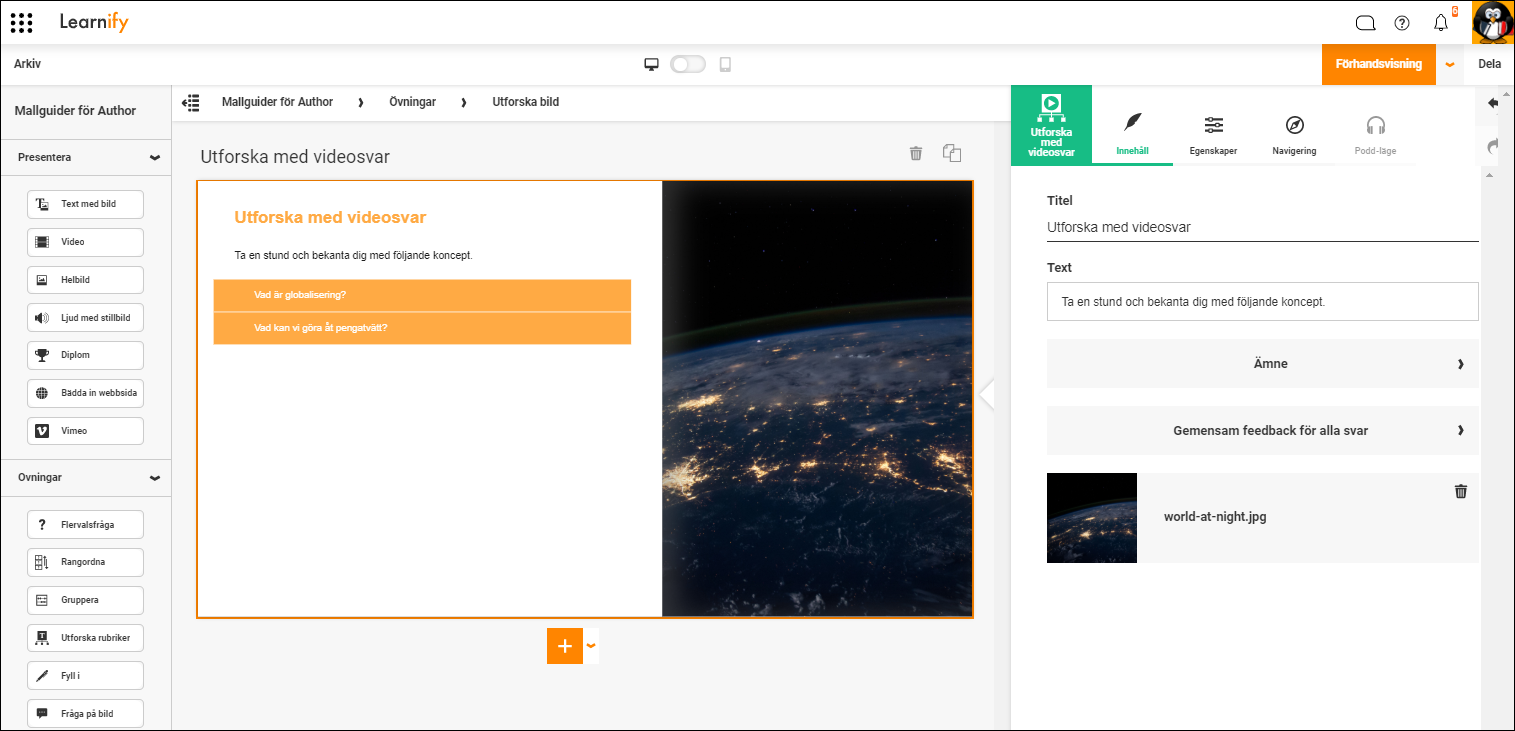Open the chat messages icon
1515x731 pixels.
pyautogui.click(x=1365, y=23)
